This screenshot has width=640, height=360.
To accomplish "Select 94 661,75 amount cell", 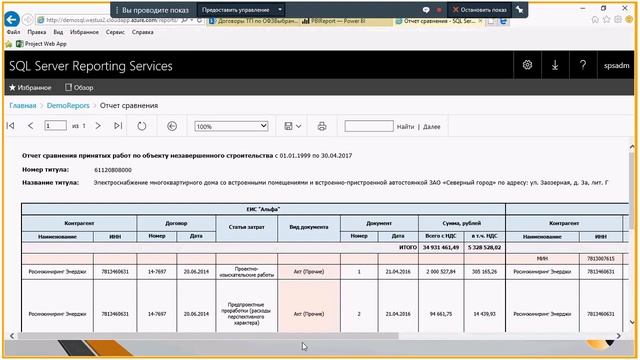I will [x=441, y=314].
